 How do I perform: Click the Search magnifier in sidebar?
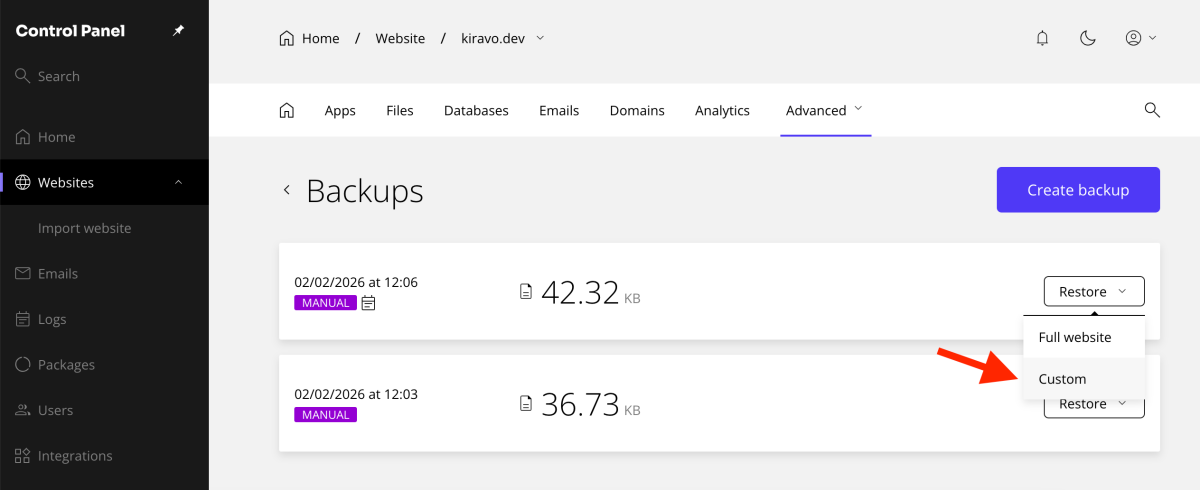click(x=23, y=76)
